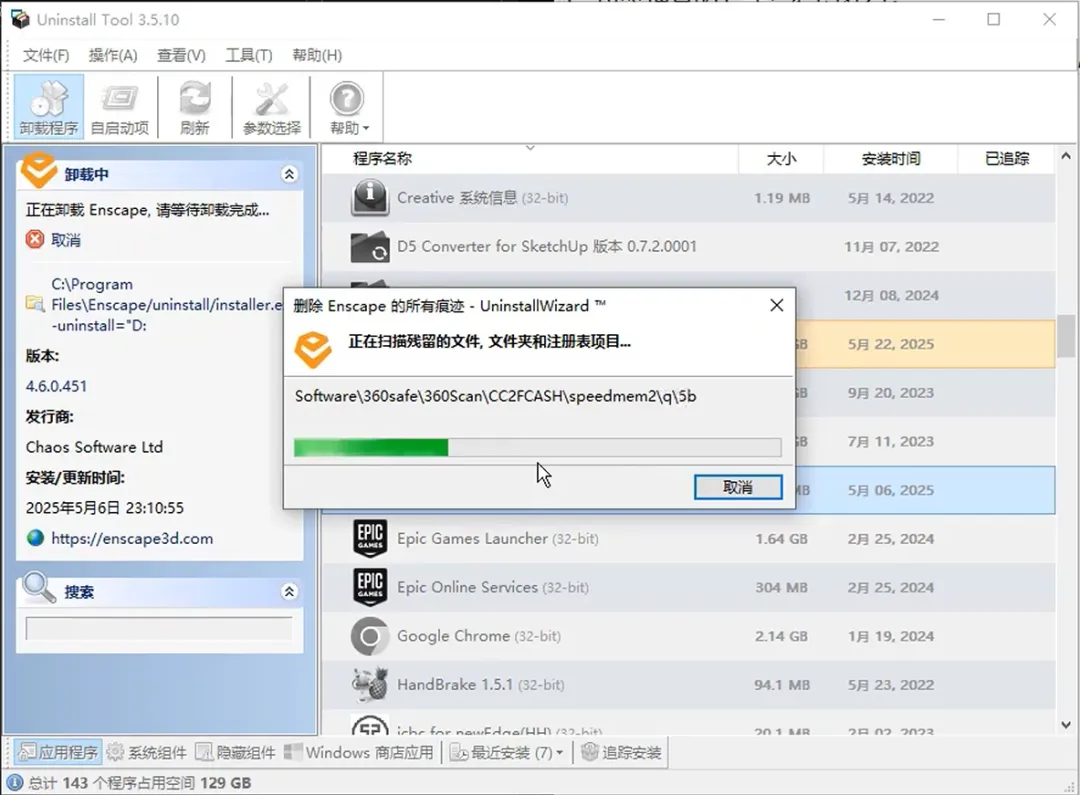Select the HandBrake 1.5.1 pineapple icon

pyautogui.click(x=370, y=685)
